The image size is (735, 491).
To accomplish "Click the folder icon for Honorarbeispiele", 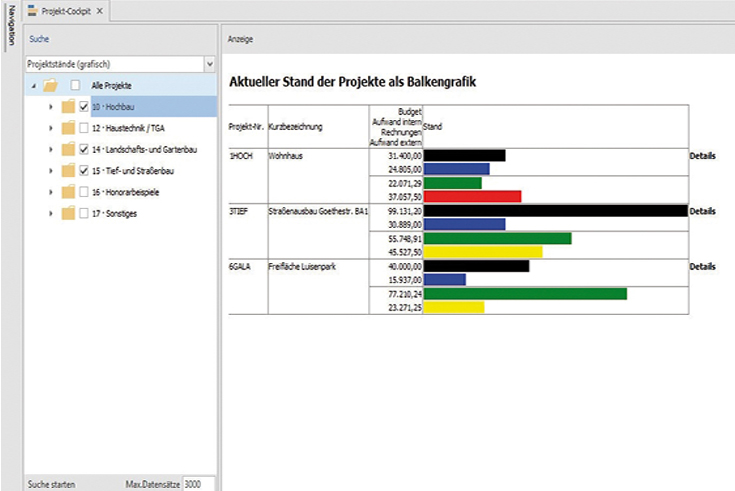I will (x=68, y=192).
